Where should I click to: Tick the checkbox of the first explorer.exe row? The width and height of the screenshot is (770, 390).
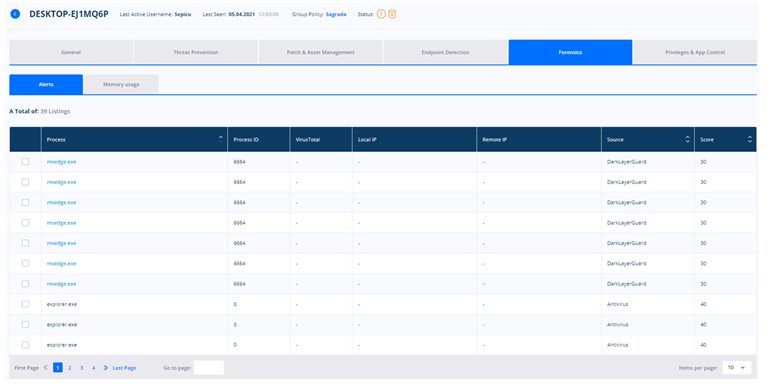(x=26, y=304)
